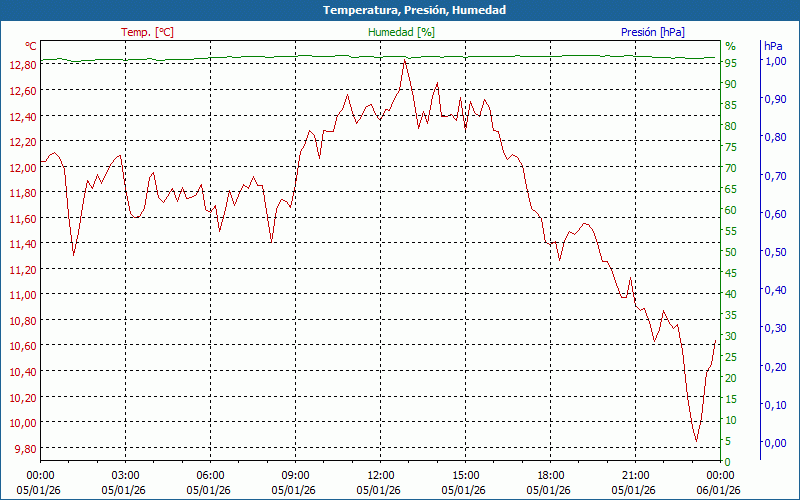The height and width of the screenshot is (500, 800).
Task: Click the 0,50 pressure tick label
Action: pyautogui.click(x=775, y=252)
